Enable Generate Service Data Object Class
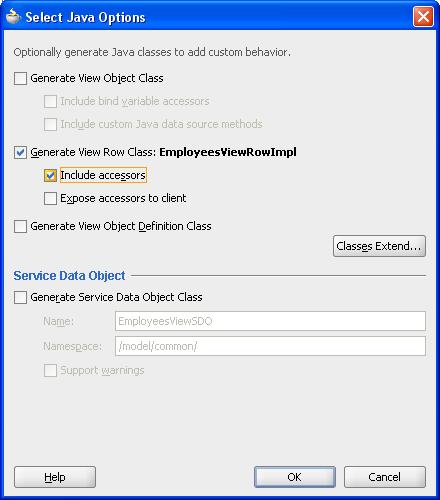 point(20,297)
